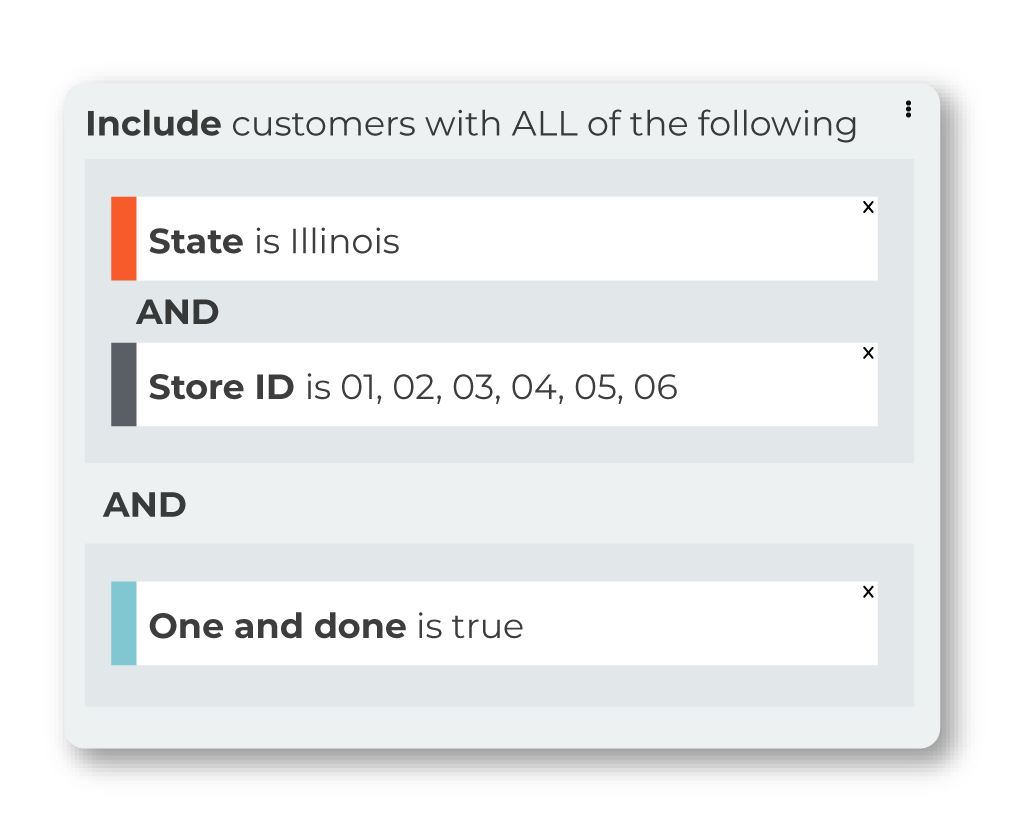Click the Include keyword in header

[154, 124]
